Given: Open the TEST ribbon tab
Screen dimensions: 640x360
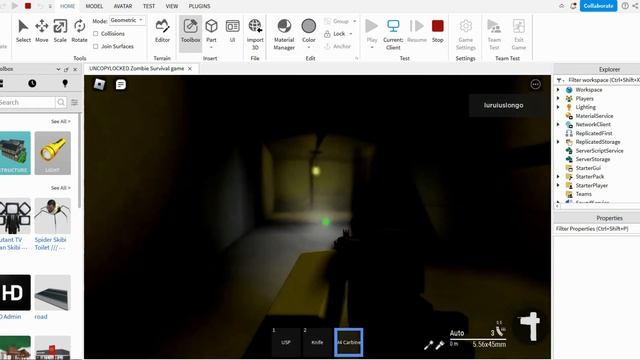Looking at the screenshot, I should [149, 6].
